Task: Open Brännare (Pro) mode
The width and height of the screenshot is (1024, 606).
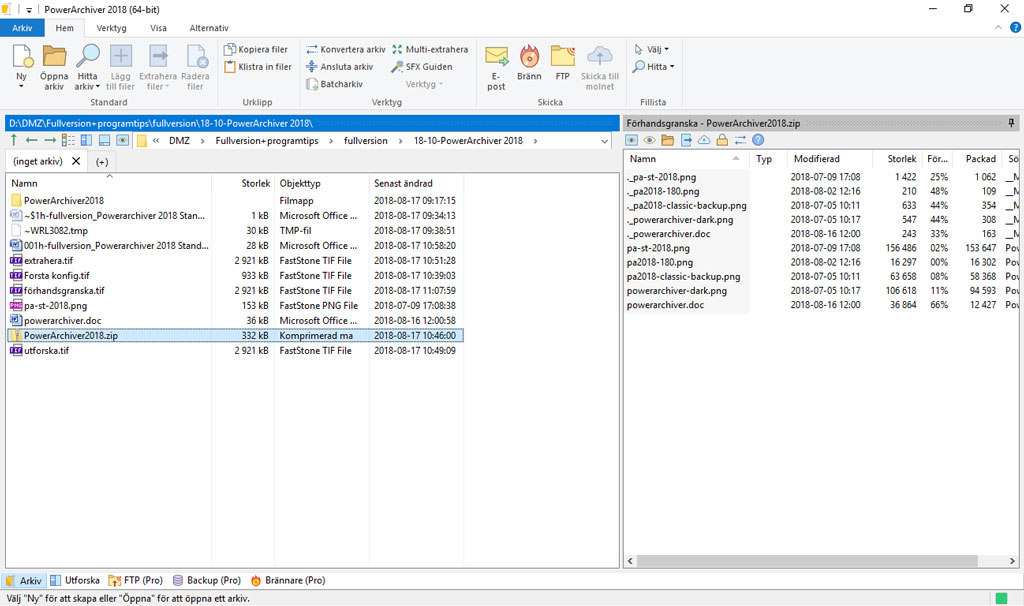Action: tap(288, 580)
